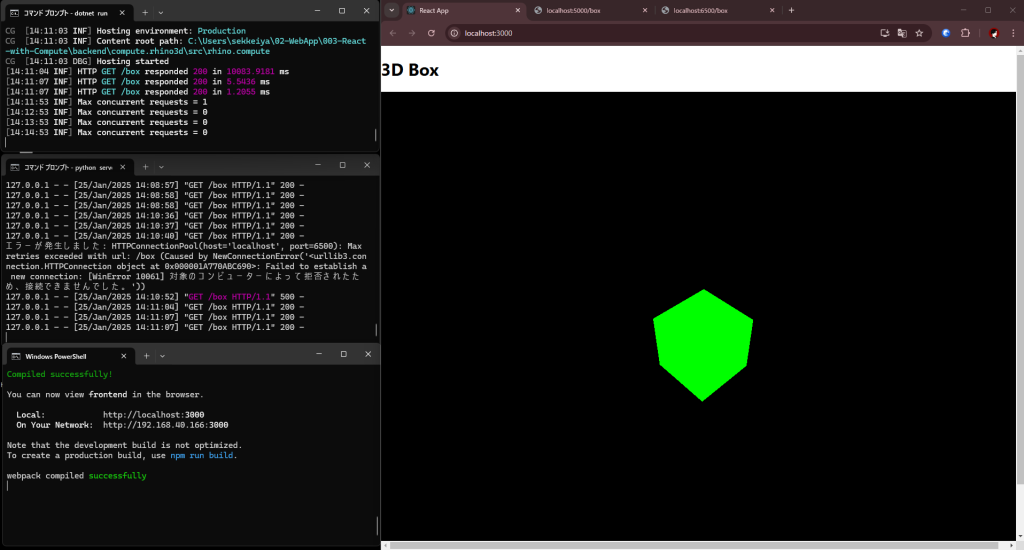Open the browser extensions puzzle icon
Screen dimensions: 1024x550
pos(965,33)
